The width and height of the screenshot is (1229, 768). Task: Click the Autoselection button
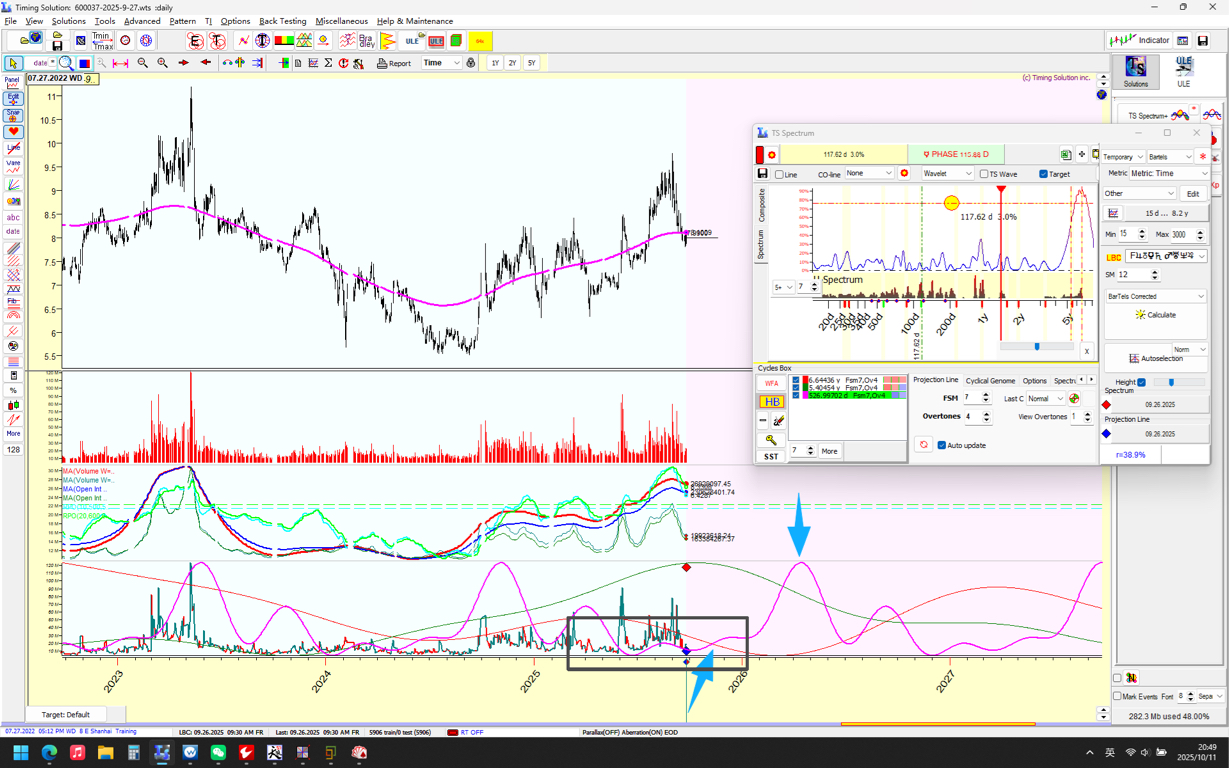1156,358
